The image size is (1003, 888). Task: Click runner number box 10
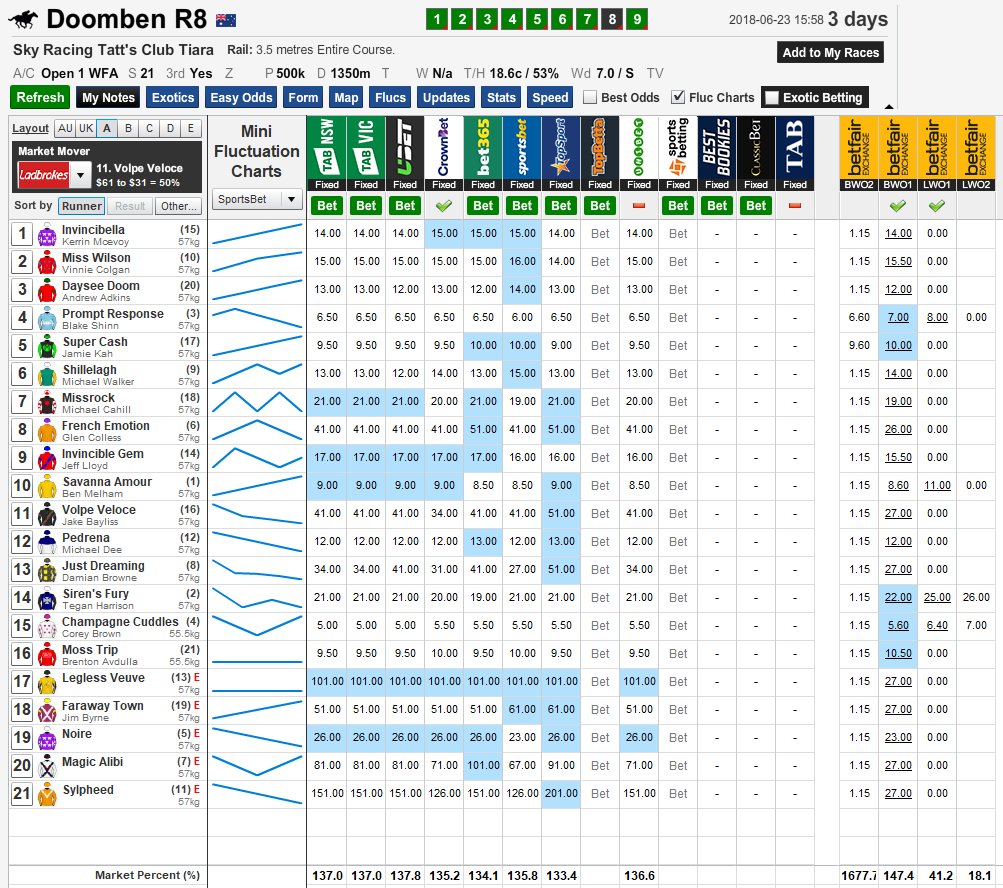(22, 486)
